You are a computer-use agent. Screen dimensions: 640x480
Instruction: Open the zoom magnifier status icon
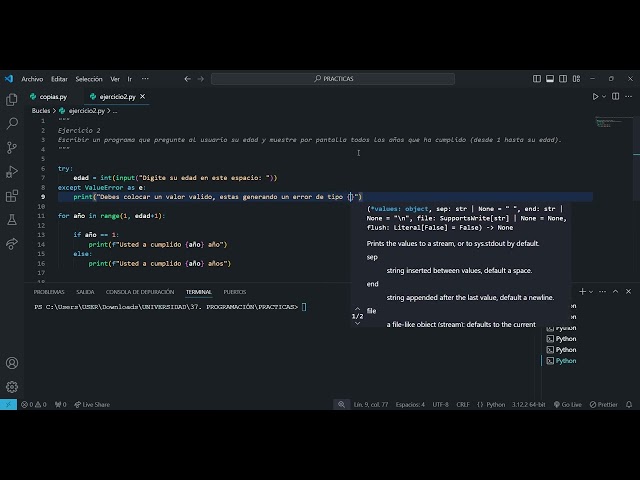pyautogui.click(x=341, y=404)
